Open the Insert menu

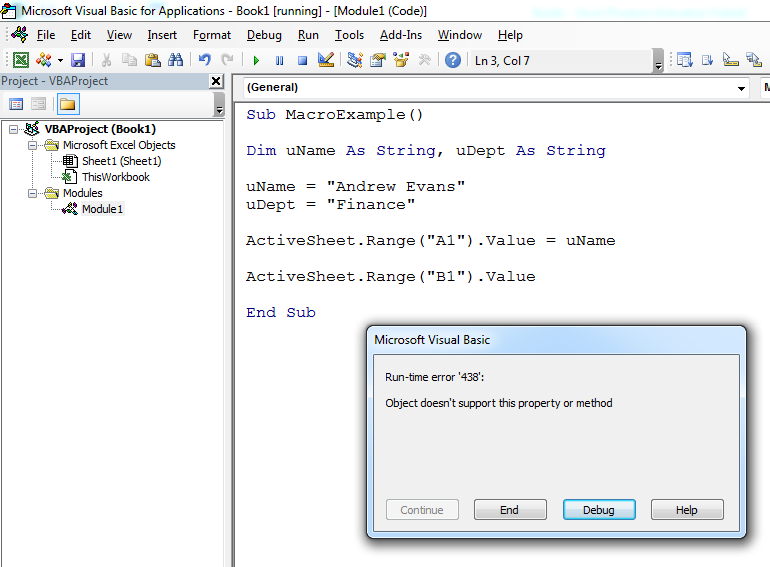[x=162, y=35]
